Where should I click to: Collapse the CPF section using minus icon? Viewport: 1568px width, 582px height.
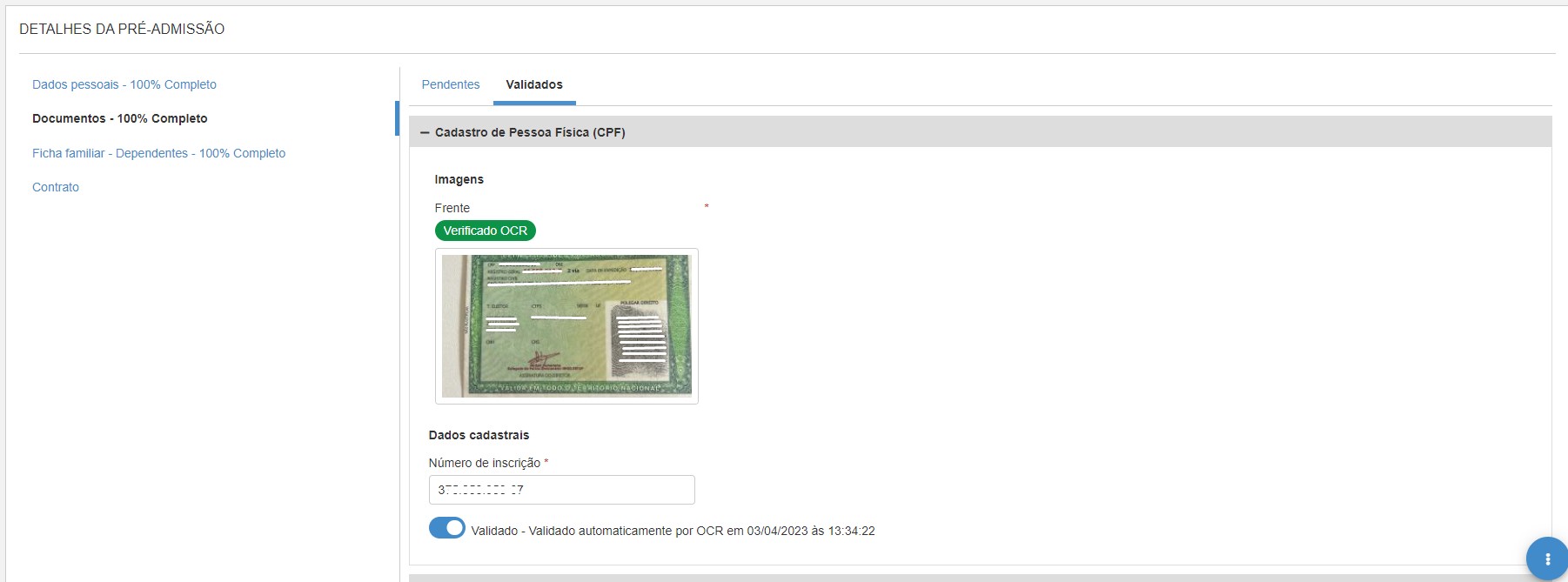pos(425,132)
